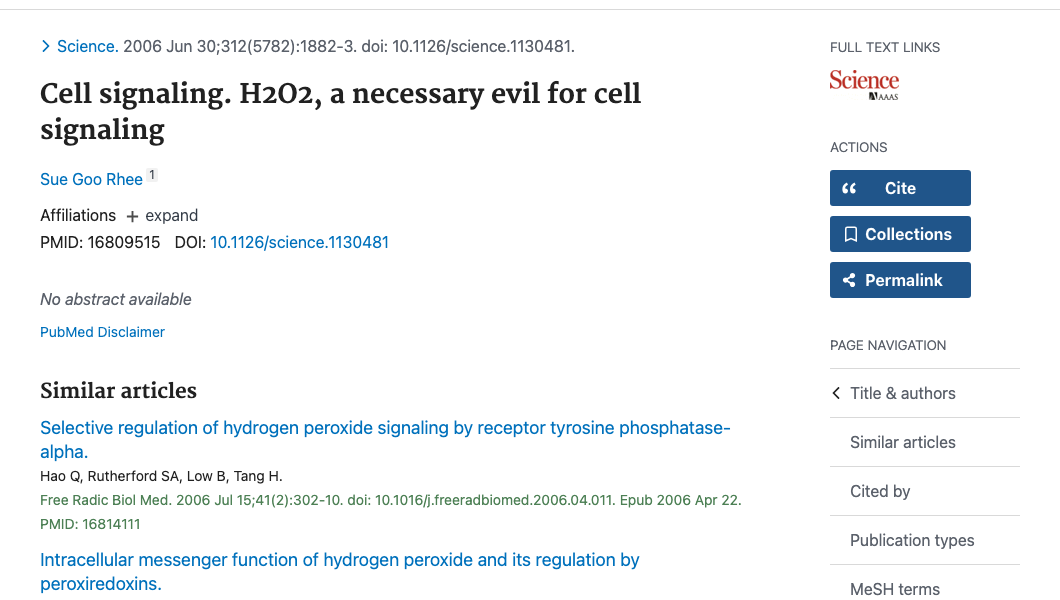Navigate to the Cited by section

point(880,491)
